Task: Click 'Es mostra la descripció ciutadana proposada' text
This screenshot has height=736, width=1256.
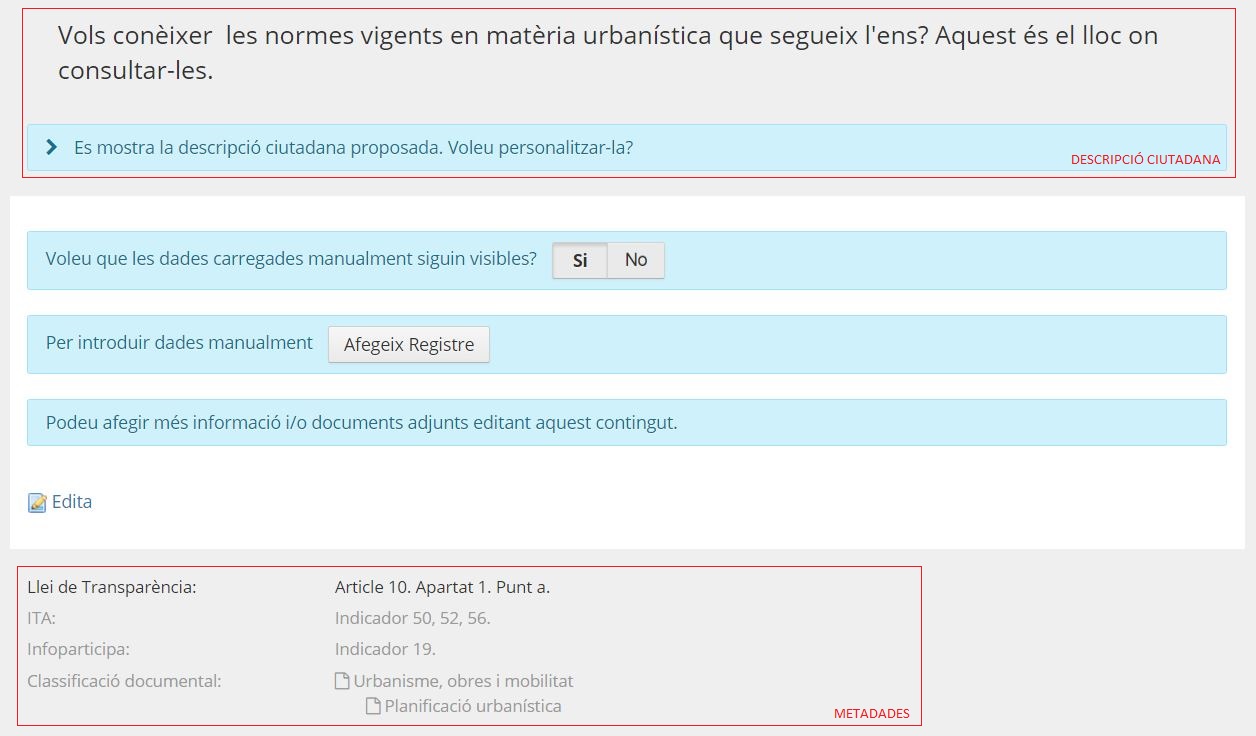Action: point(353,148)
